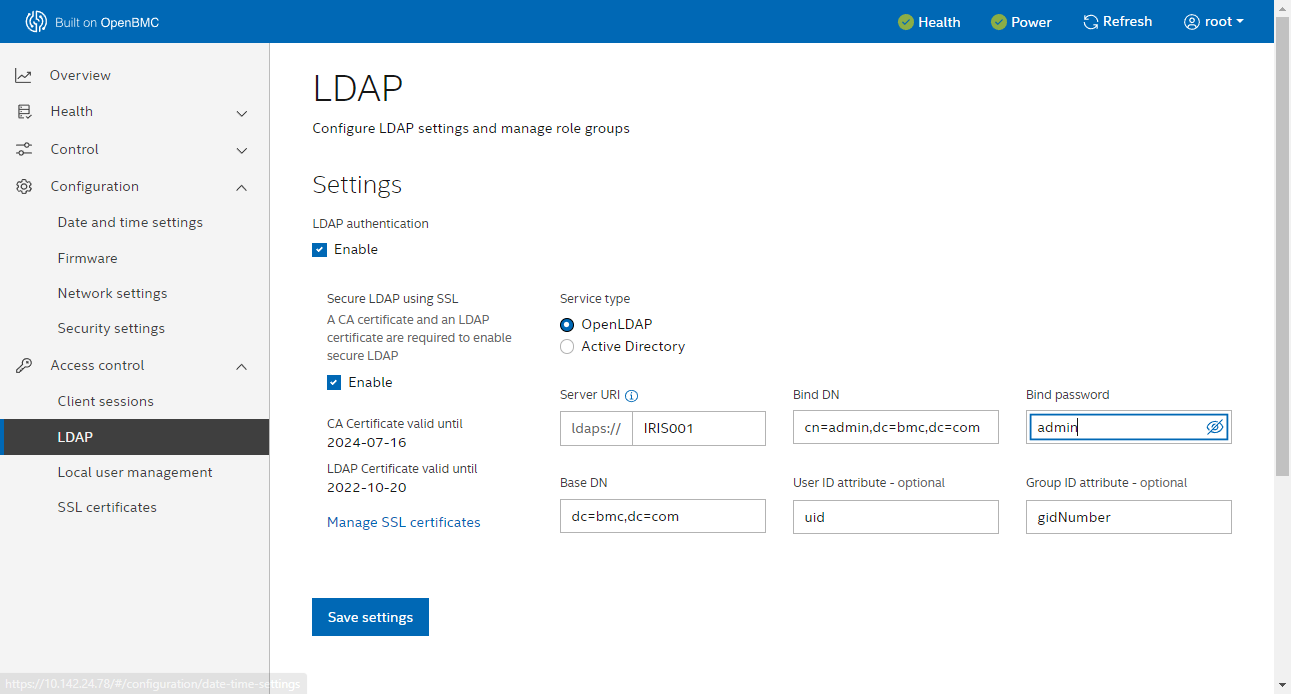Click the Server URI info icon
This screenshot has height=694, width=1291.
click(x=631, y=396)
